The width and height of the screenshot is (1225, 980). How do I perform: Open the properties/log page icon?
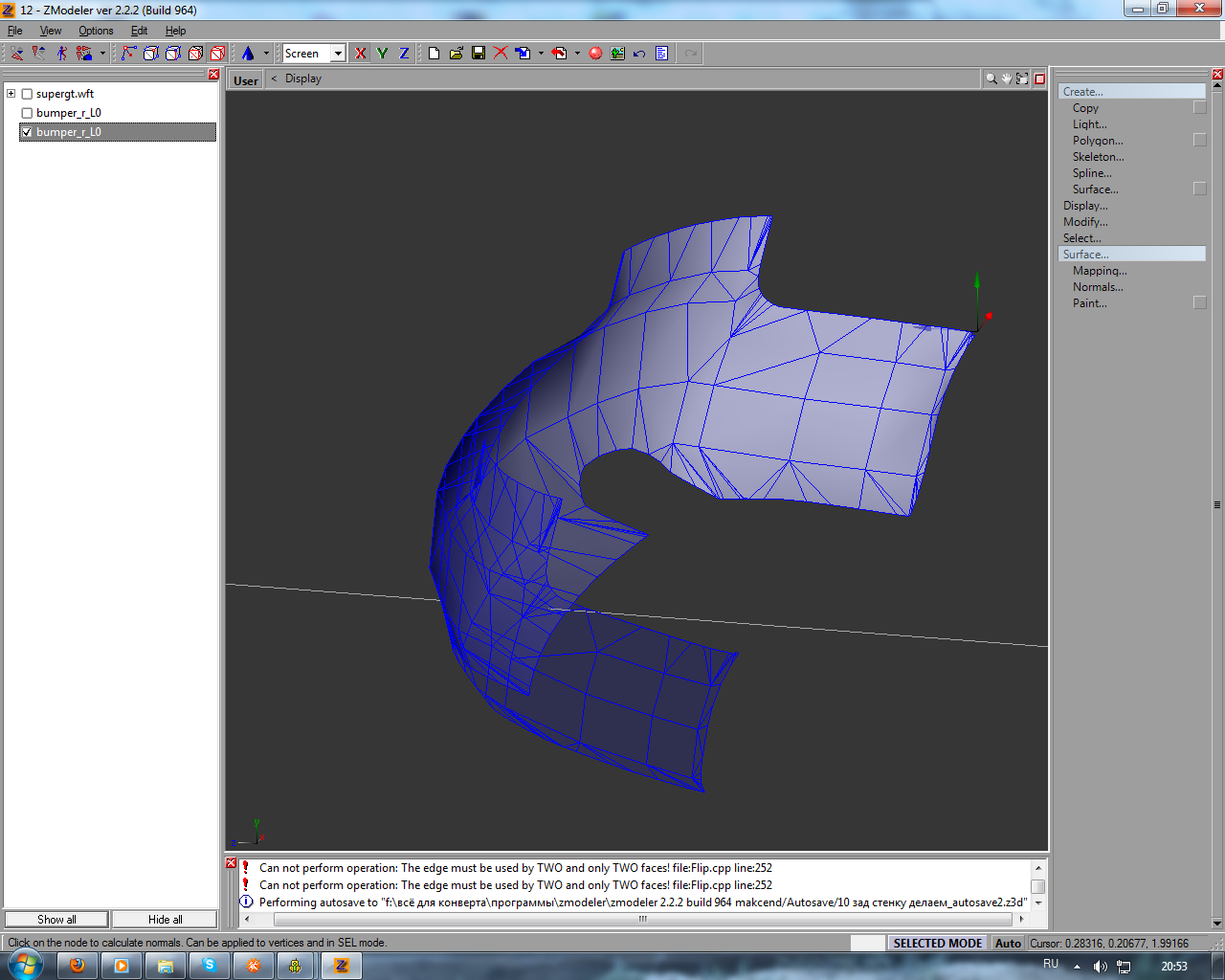coord(661,54)
